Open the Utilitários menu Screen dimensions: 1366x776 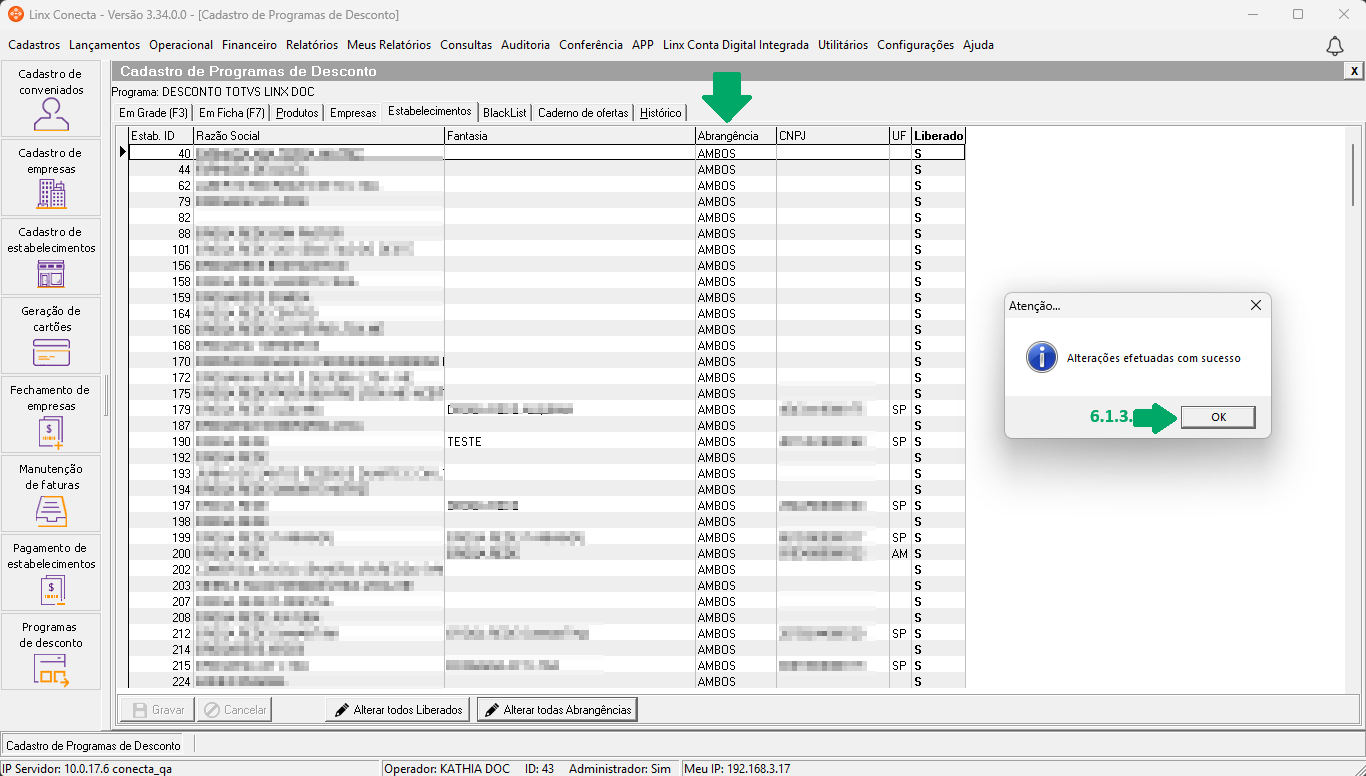pyautogui.click(x=843, y=45)
